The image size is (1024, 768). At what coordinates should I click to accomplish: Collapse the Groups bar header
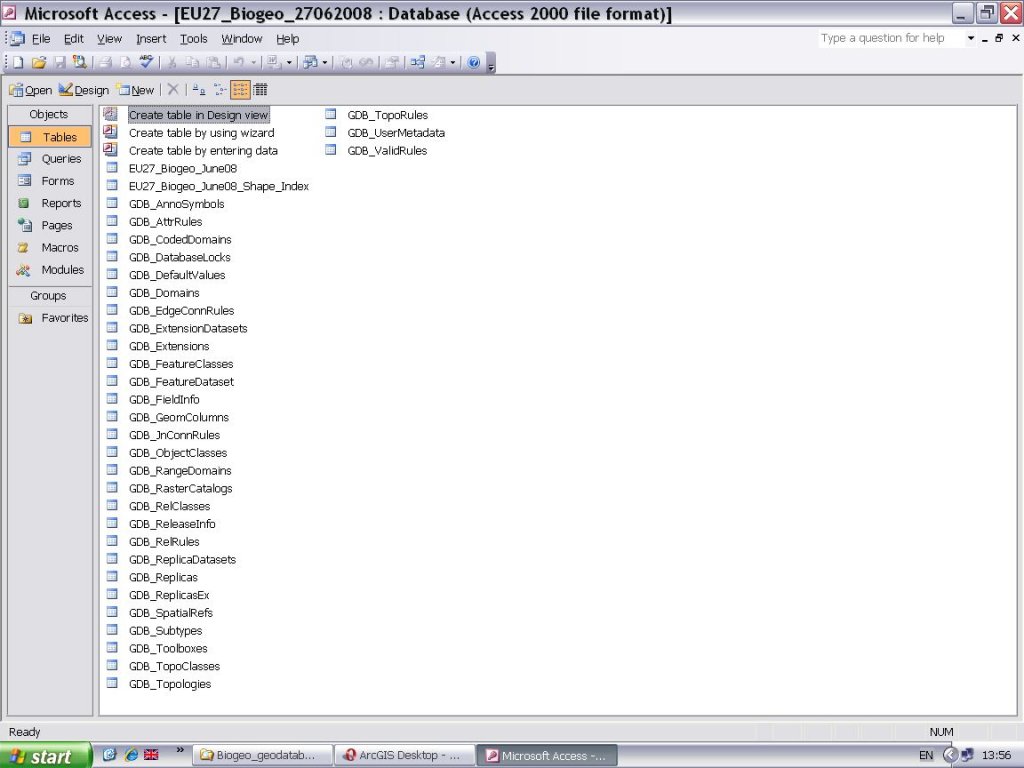pyautogui.click(x=49, y=296)
